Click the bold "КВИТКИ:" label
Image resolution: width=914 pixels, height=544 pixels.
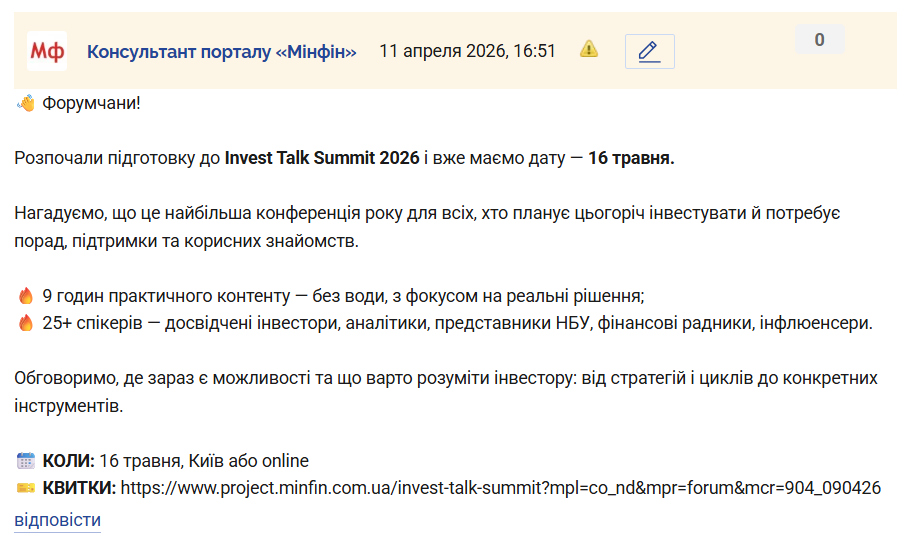point(79,488)
